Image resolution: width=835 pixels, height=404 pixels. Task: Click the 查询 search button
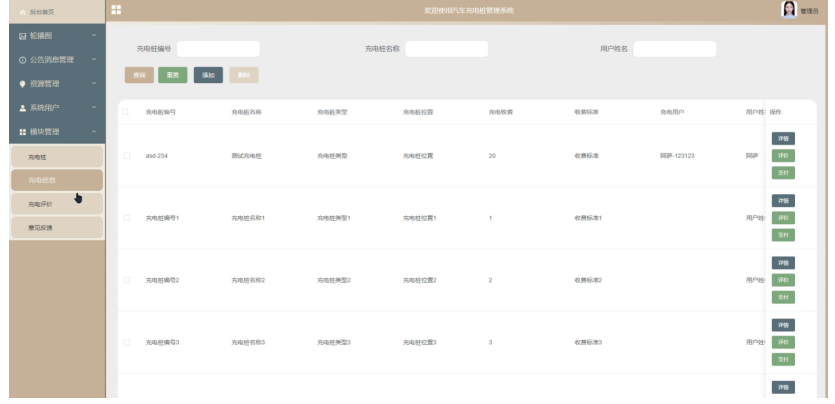point(139,75)
